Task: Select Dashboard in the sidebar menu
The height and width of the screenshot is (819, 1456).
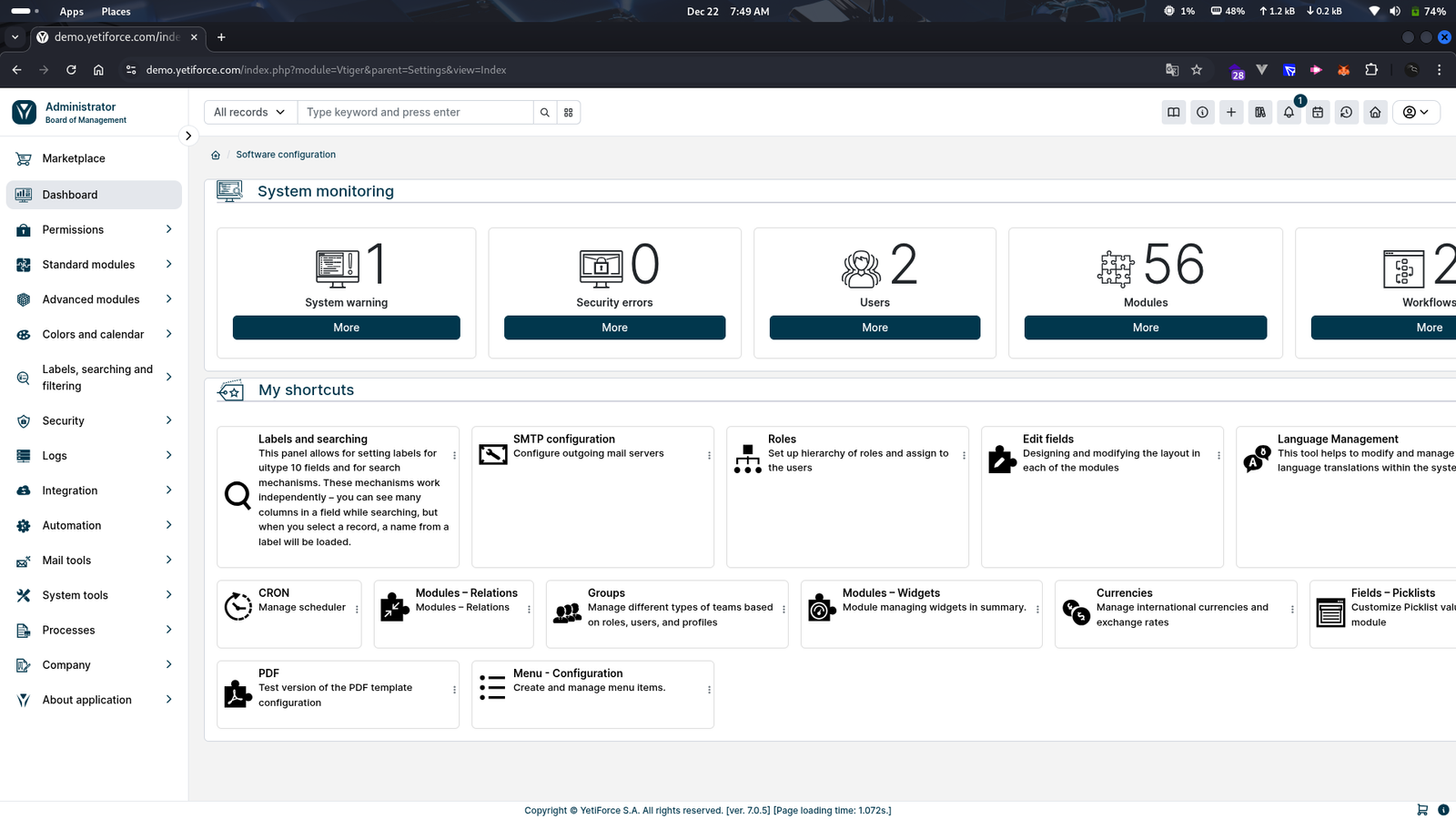Action: [x=70, y=195]
